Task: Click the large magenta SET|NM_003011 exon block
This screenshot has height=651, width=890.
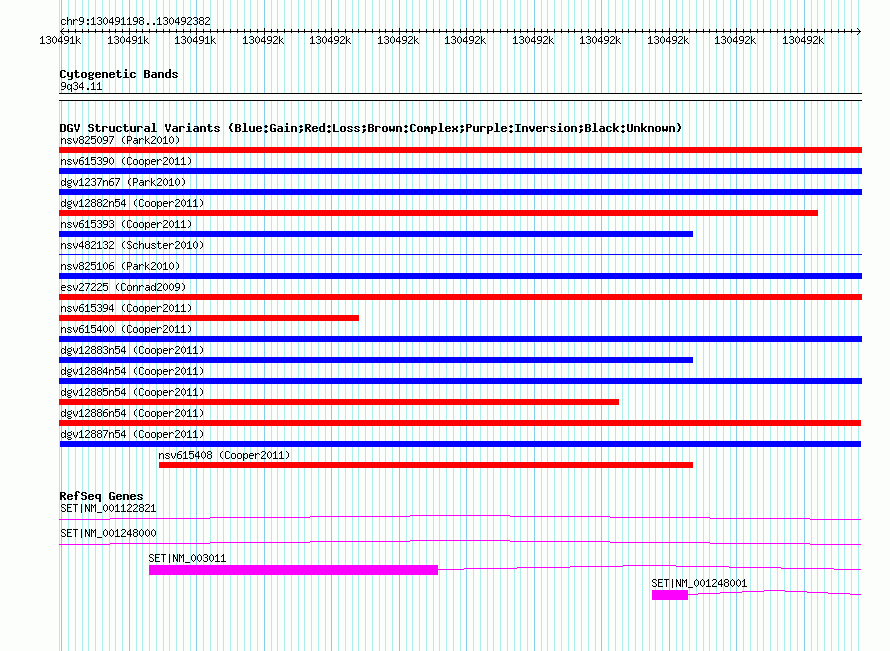Action: (x=293, y=570)
